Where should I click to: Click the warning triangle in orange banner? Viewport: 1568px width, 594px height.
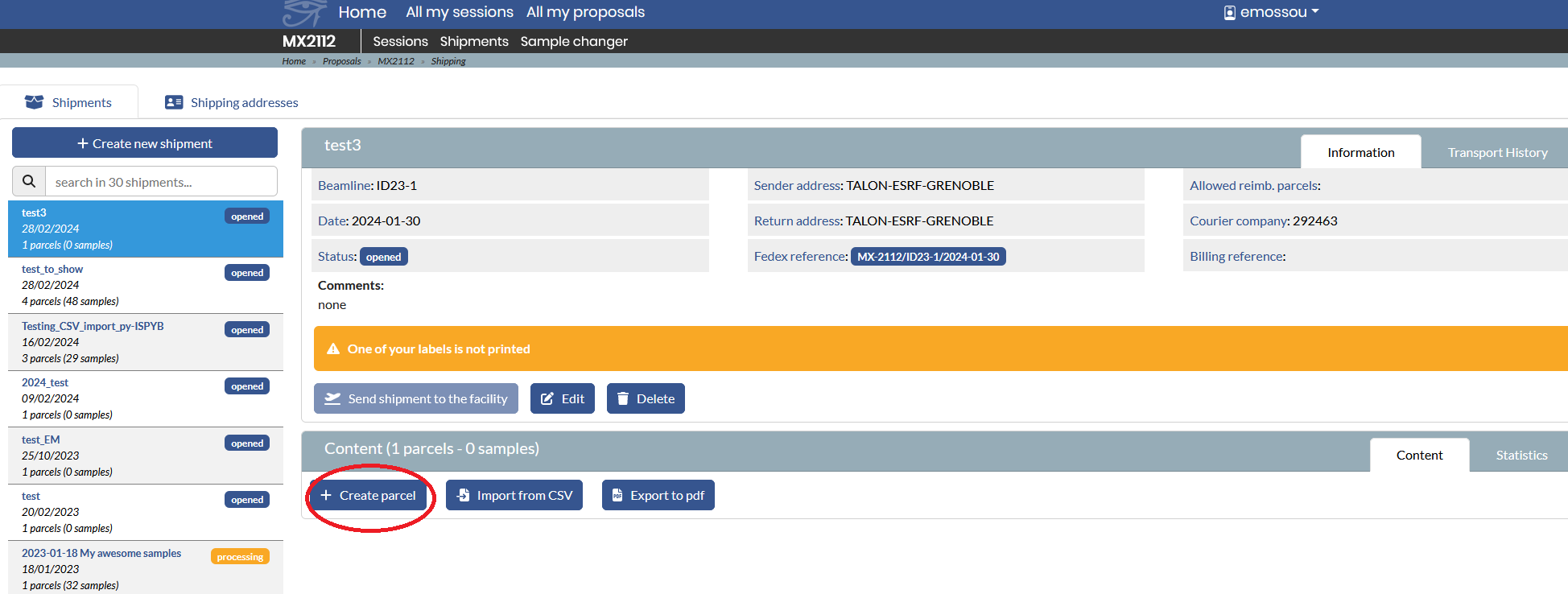333,349
